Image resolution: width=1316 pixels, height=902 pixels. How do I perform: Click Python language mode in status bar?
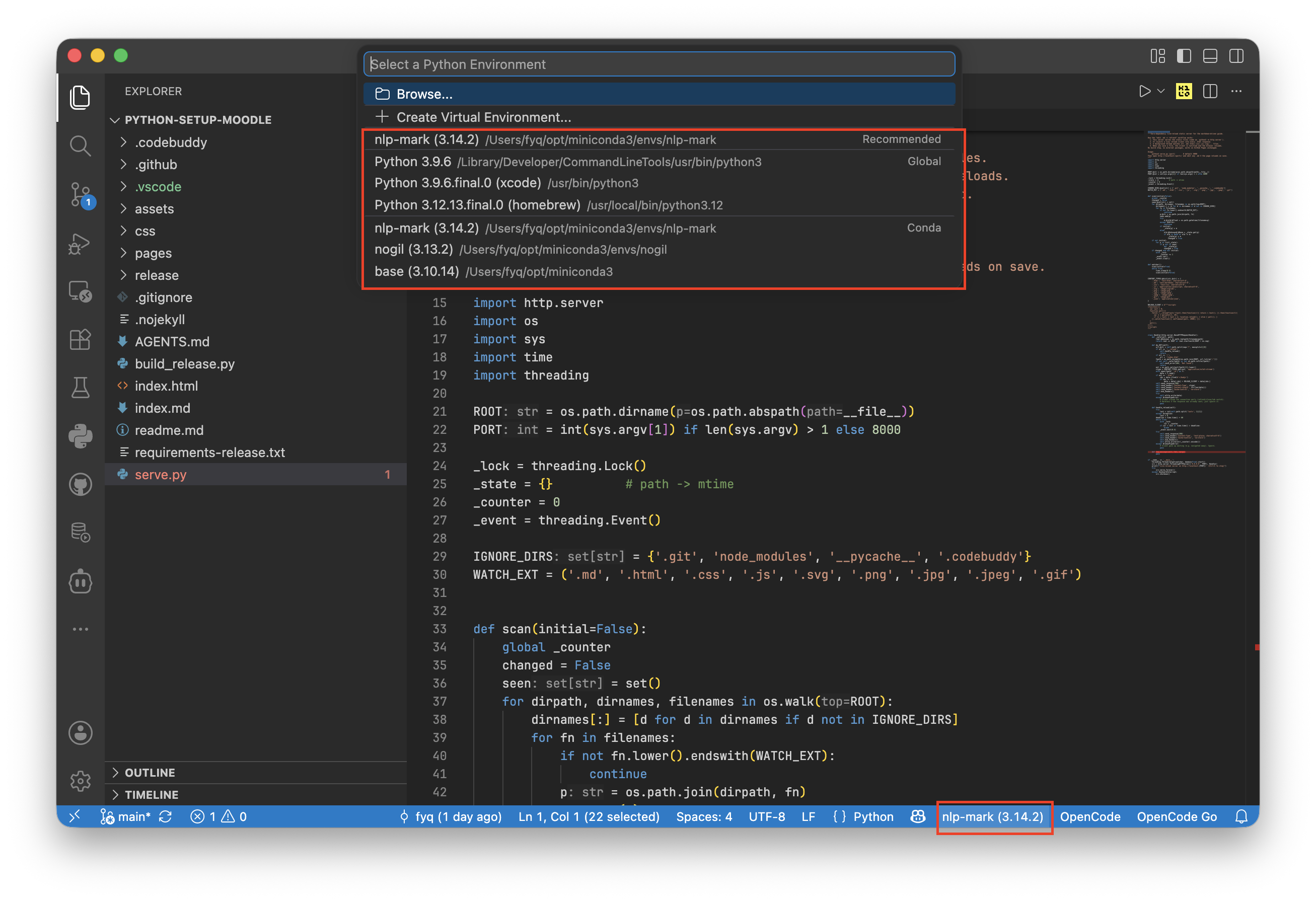pyautogui.click(x=873, y=816)
